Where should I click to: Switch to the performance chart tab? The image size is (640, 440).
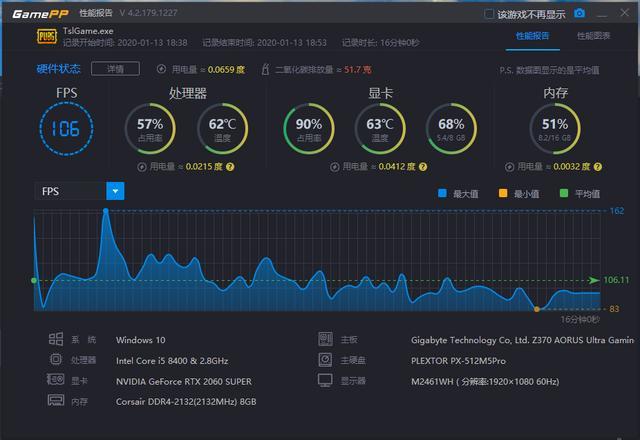pos(593,36)
